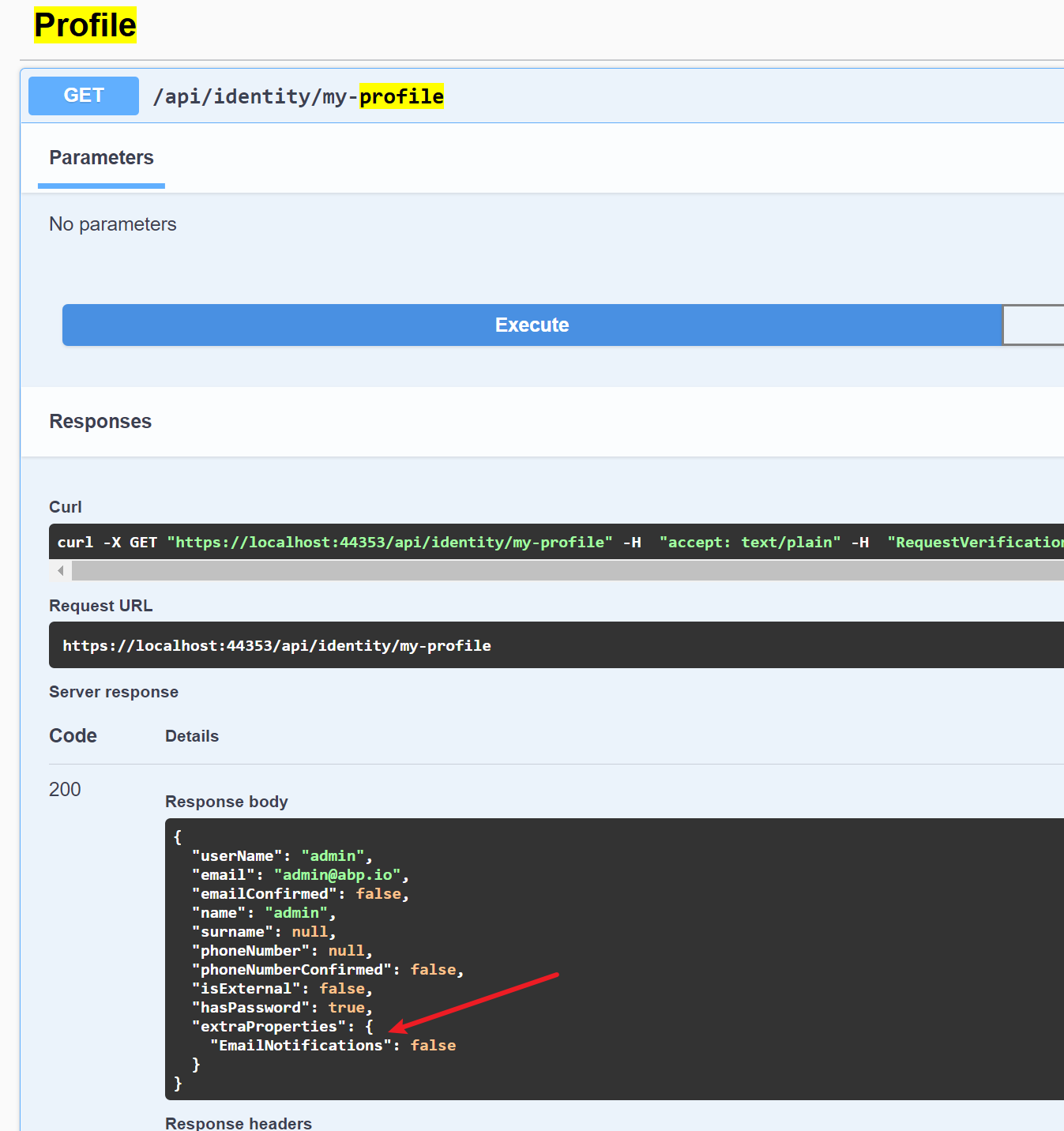Click the left scroll arrow under Curl
The image size is (1064, 1131).
point(60,570)
